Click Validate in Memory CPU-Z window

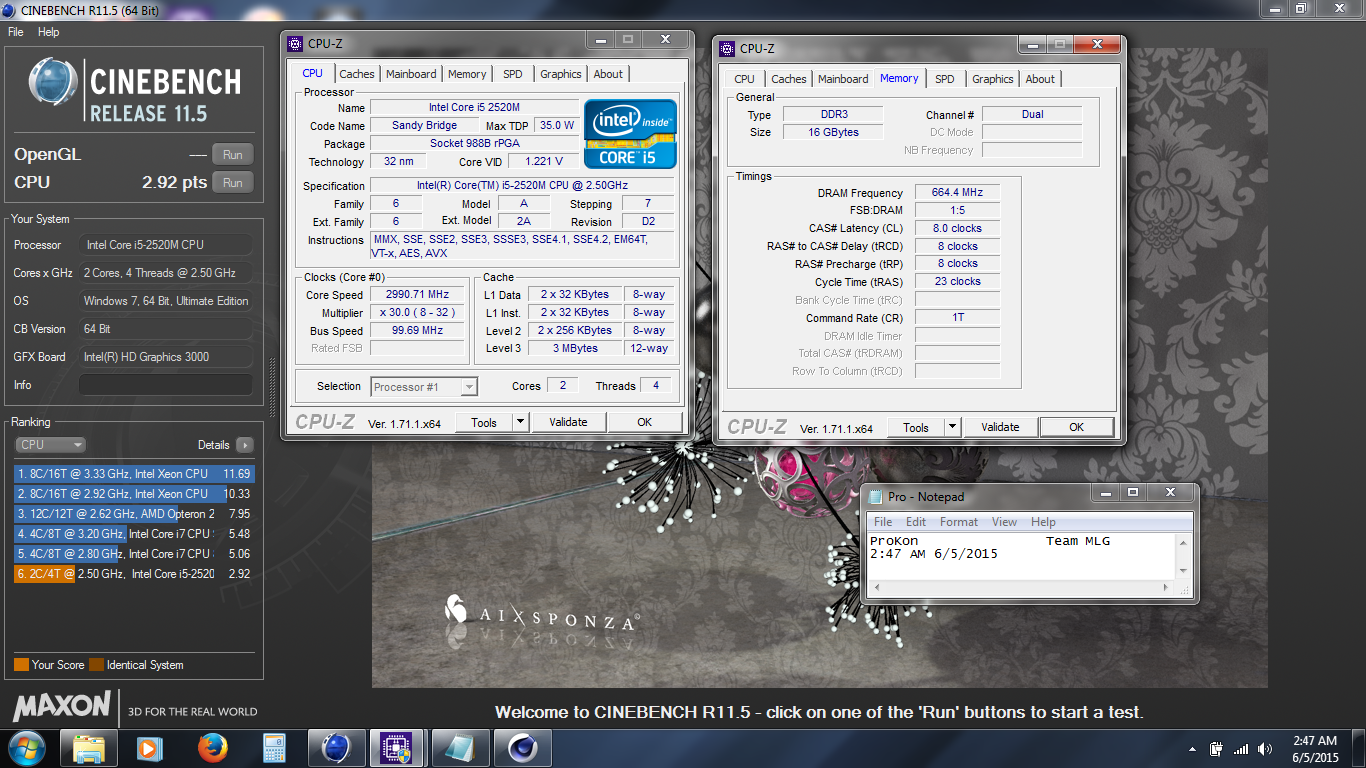click(1000, 427)
